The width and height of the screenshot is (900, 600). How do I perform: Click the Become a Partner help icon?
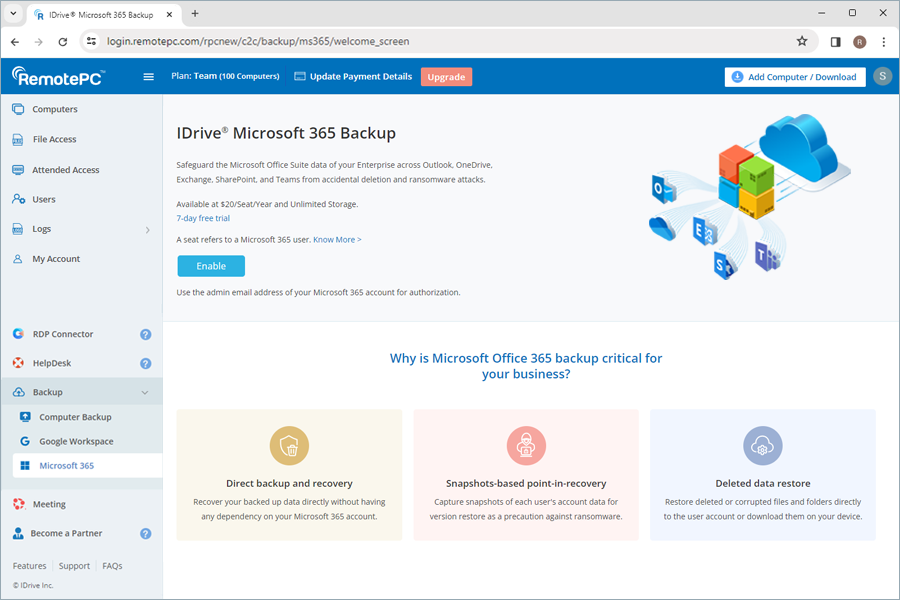(x=145, y=534)
